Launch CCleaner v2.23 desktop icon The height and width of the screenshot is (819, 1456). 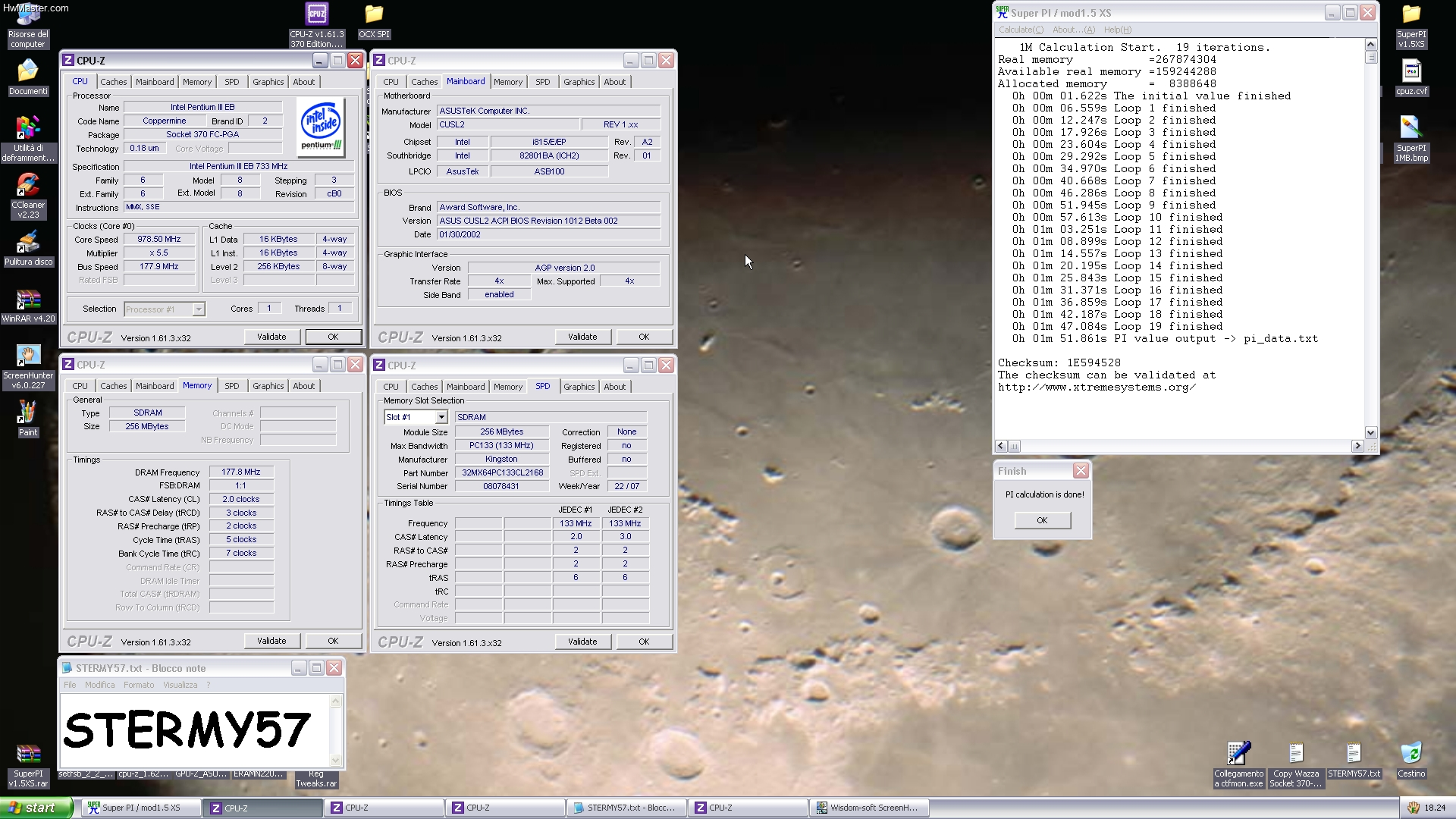28,196
